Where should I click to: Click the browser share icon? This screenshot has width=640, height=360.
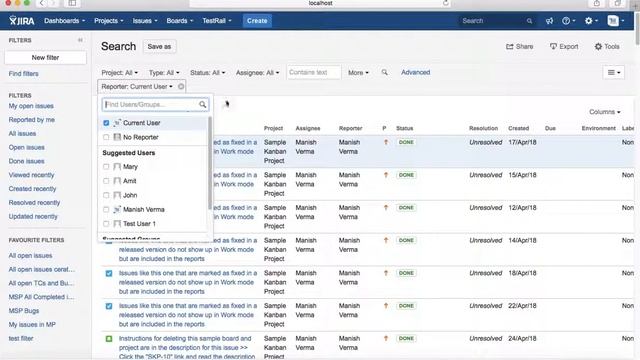596,3
